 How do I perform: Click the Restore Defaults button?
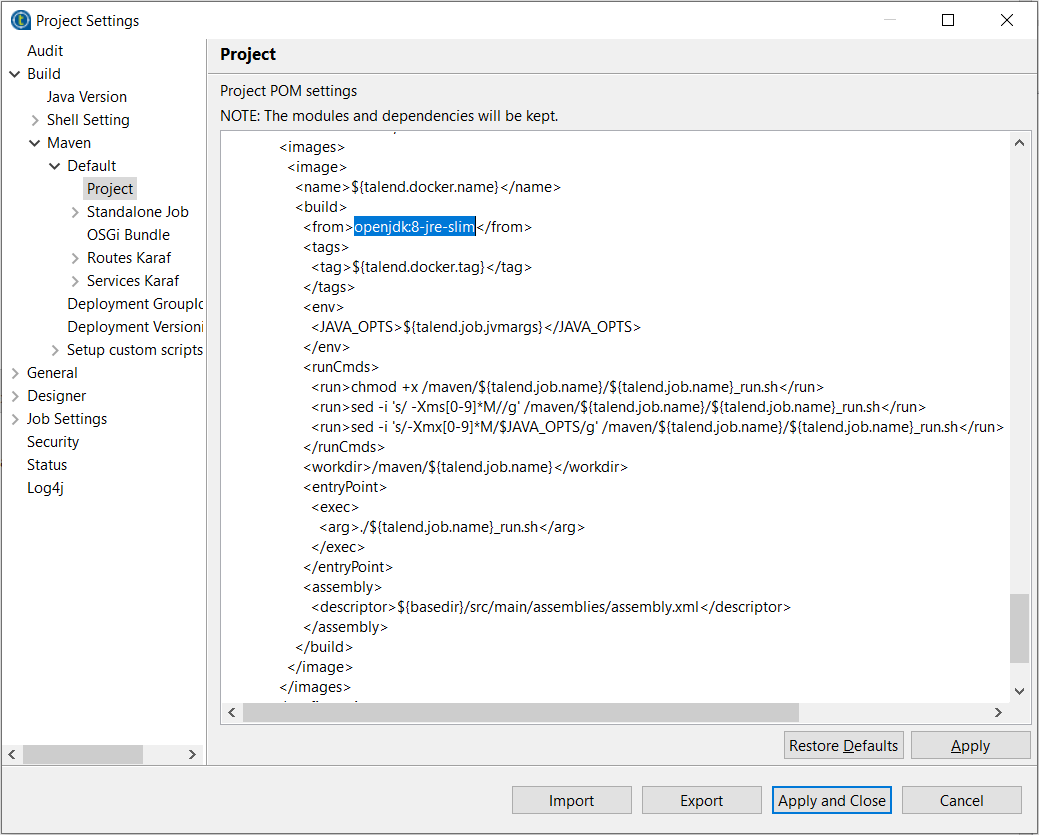[x=844, y=745]
